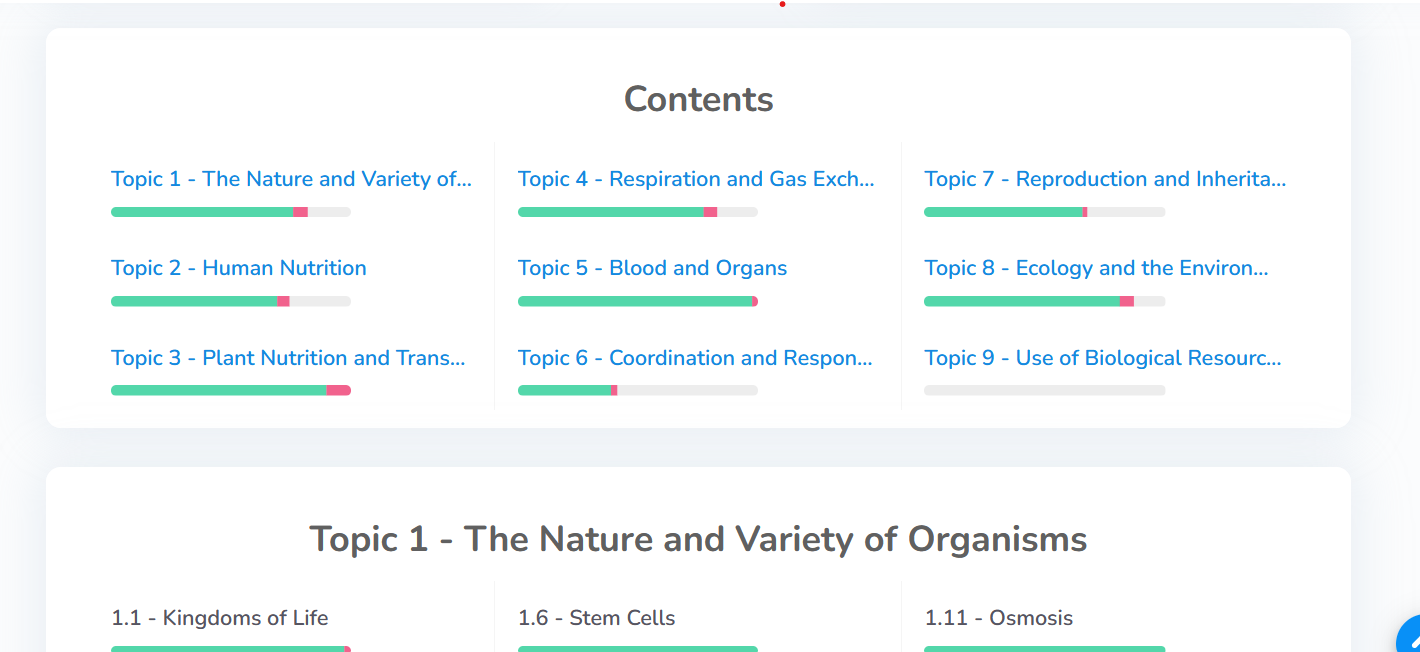Open subtopic 1.1 - Kingdoms of Life

(x=219, y=618)
